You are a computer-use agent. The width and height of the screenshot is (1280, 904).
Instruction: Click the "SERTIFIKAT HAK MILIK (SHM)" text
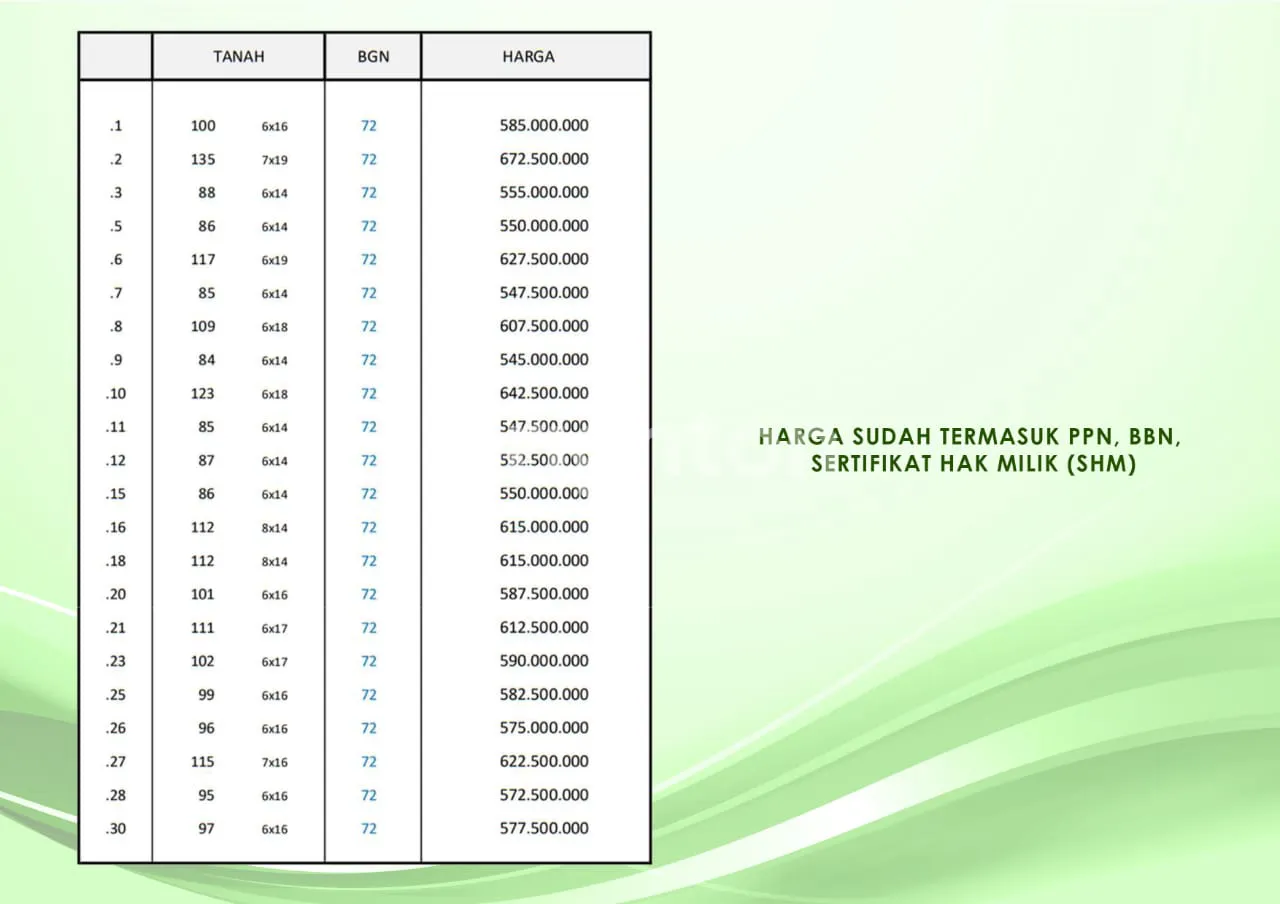pos(974,465)
